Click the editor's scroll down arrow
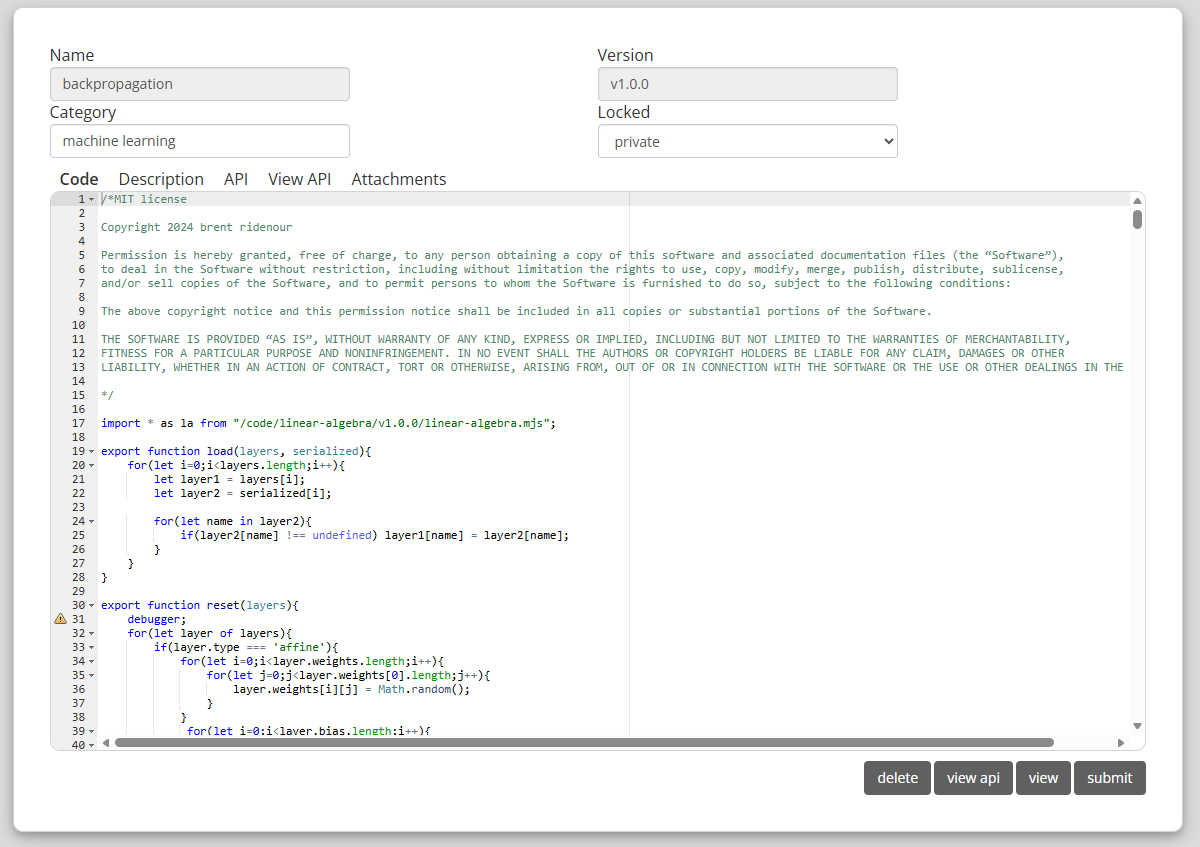Image resolution: width=1200 pixels, height=847 pixels. tap(1137, 726)
